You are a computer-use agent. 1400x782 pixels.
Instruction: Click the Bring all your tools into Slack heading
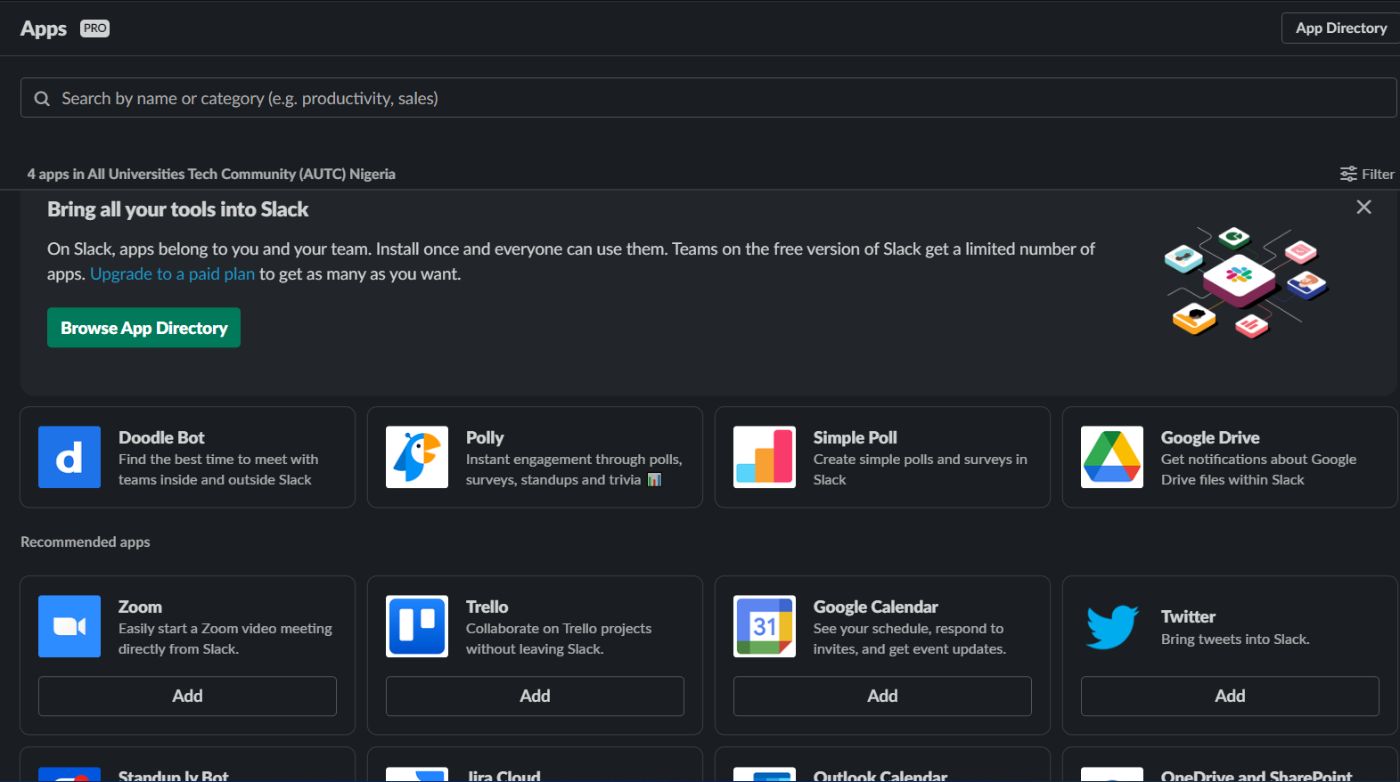coord(178,209)
